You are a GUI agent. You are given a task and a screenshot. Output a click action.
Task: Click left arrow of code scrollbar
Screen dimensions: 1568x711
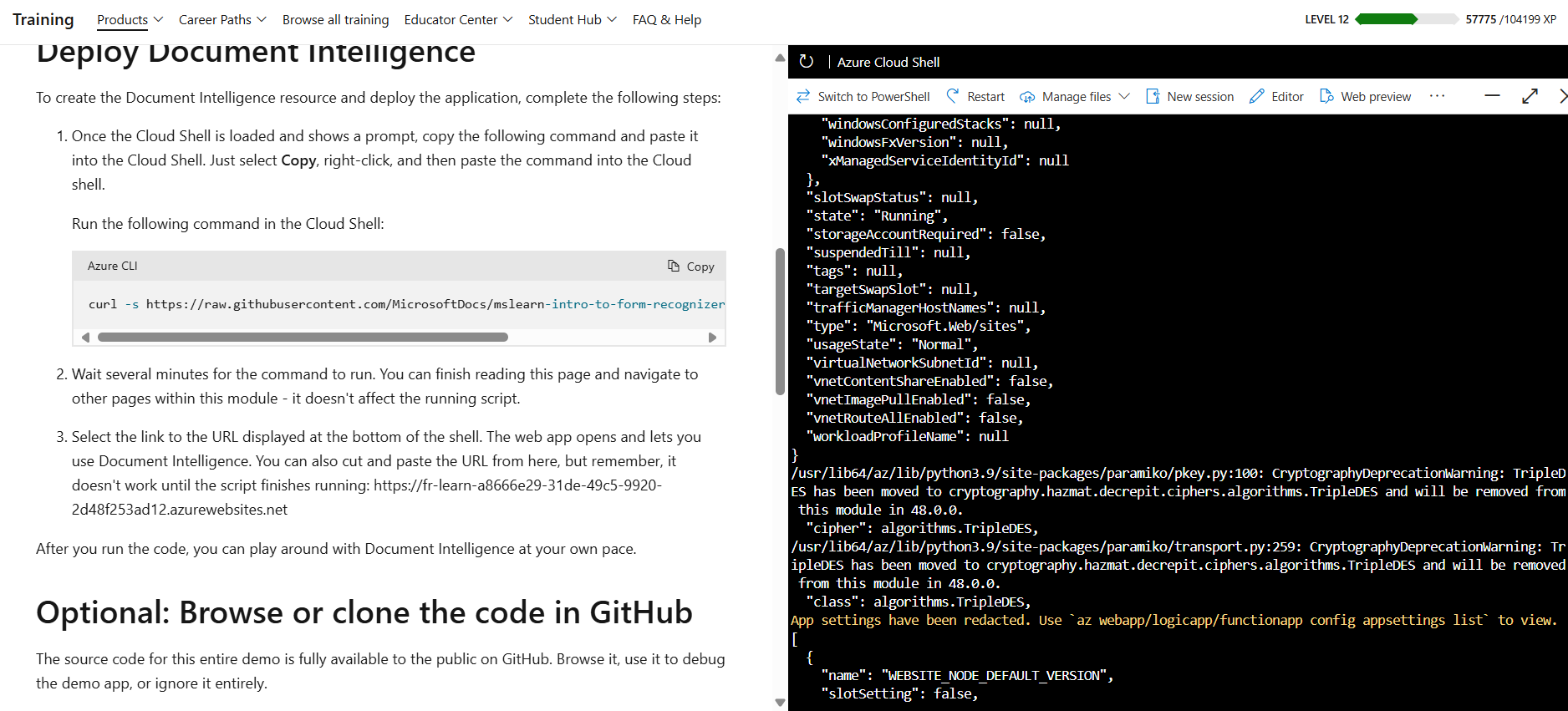point(85,338)
